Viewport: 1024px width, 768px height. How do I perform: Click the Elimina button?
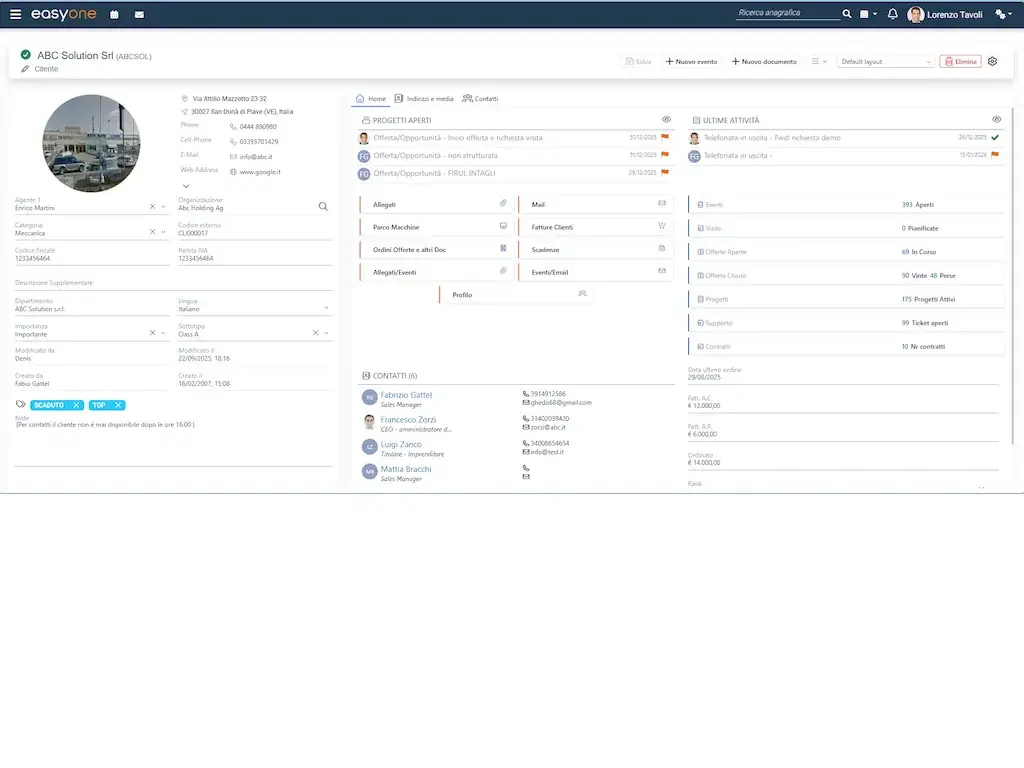pos(960,62)
